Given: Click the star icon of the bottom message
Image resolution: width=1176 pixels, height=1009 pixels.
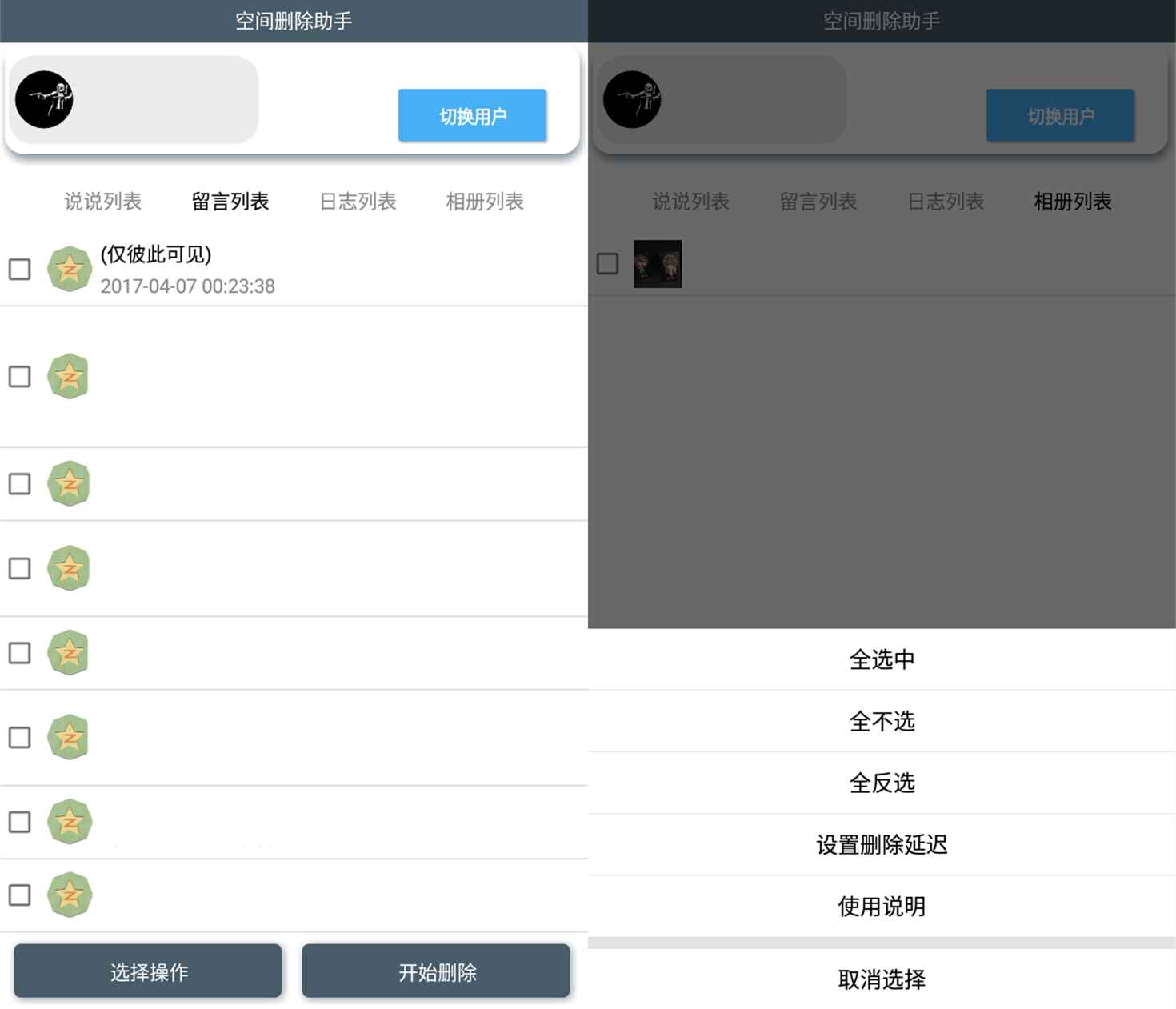Looking at the screenshot, I should (69, 895).
